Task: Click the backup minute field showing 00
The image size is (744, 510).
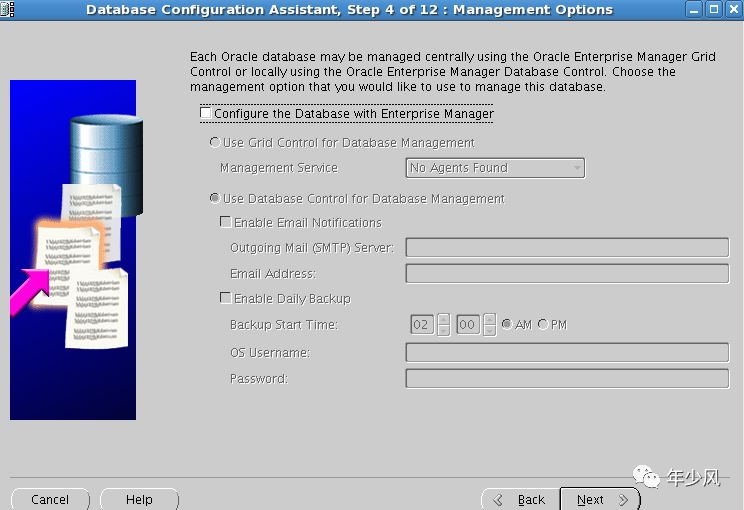Action: pyautogui.click(x=468, y=325)
